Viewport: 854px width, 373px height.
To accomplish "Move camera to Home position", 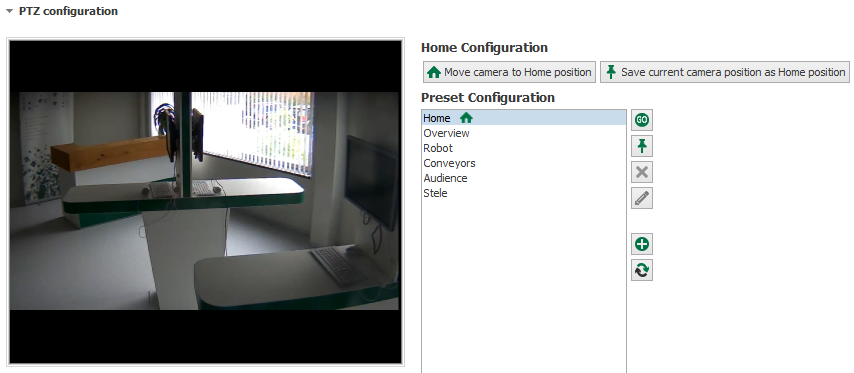I will [509, 72].
